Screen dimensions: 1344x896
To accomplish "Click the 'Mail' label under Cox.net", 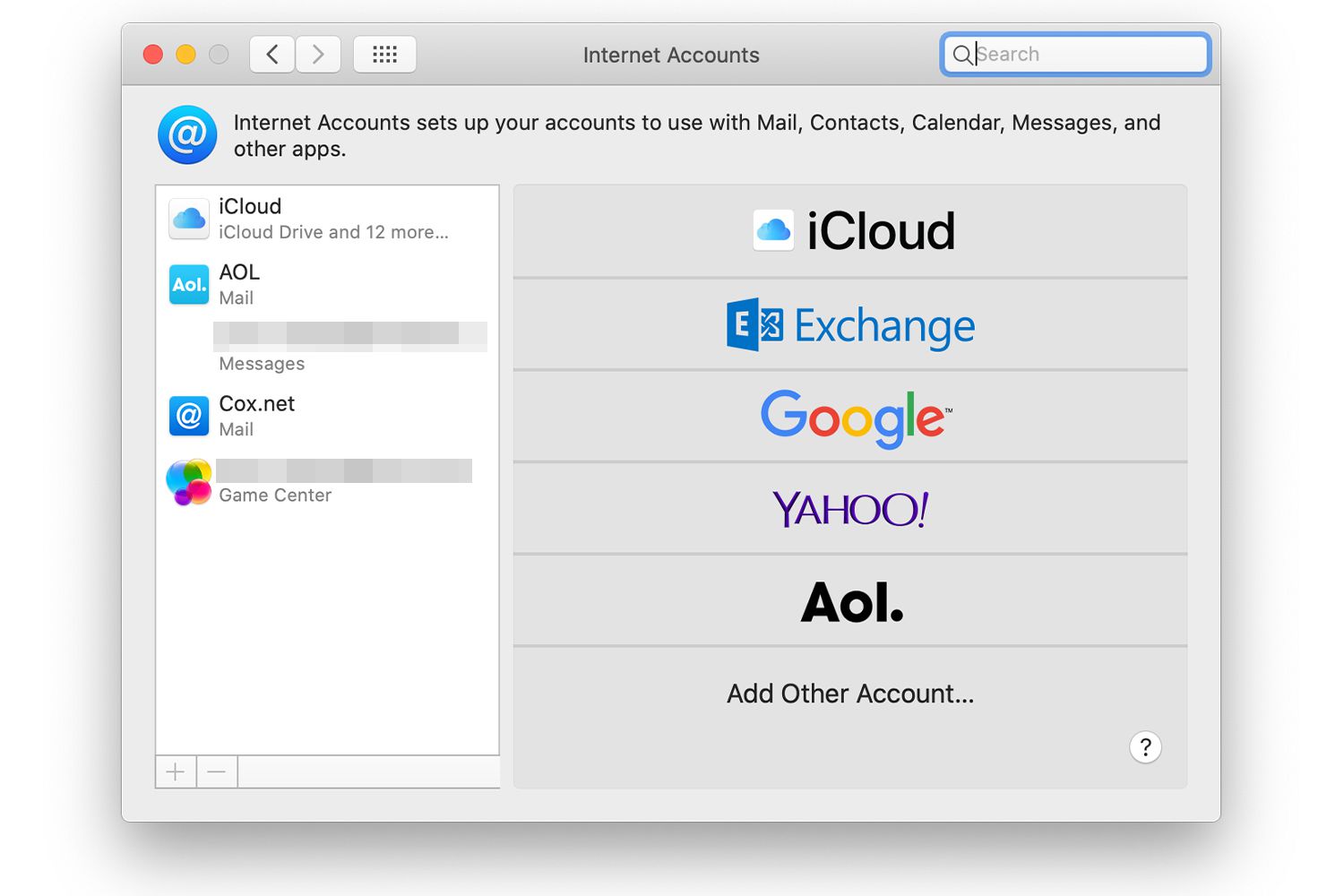I will point(237,429).
